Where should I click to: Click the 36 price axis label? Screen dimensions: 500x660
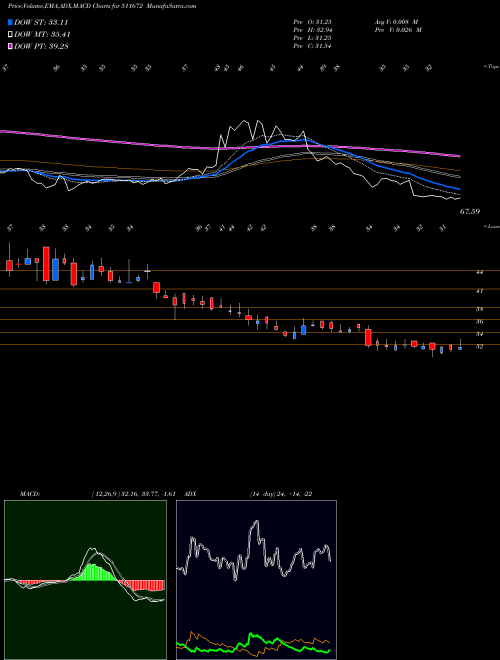479,322
